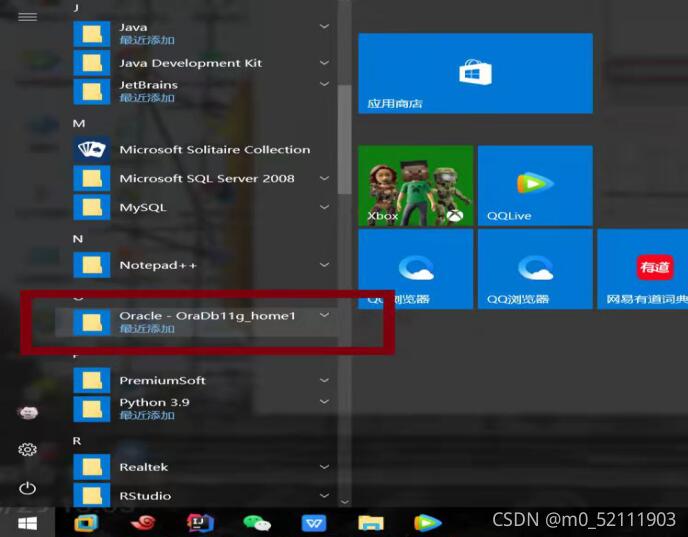688x537 pixels.
Task: Click the letter M section header
Action: point(79,123)
